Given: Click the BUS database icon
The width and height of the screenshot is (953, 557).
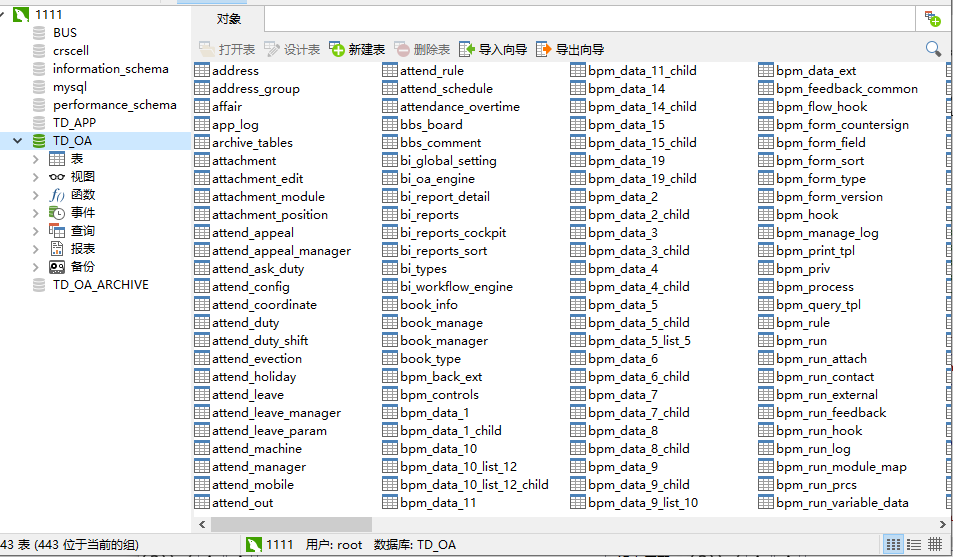Looking at the screenshot, I should tap(39, 33).
